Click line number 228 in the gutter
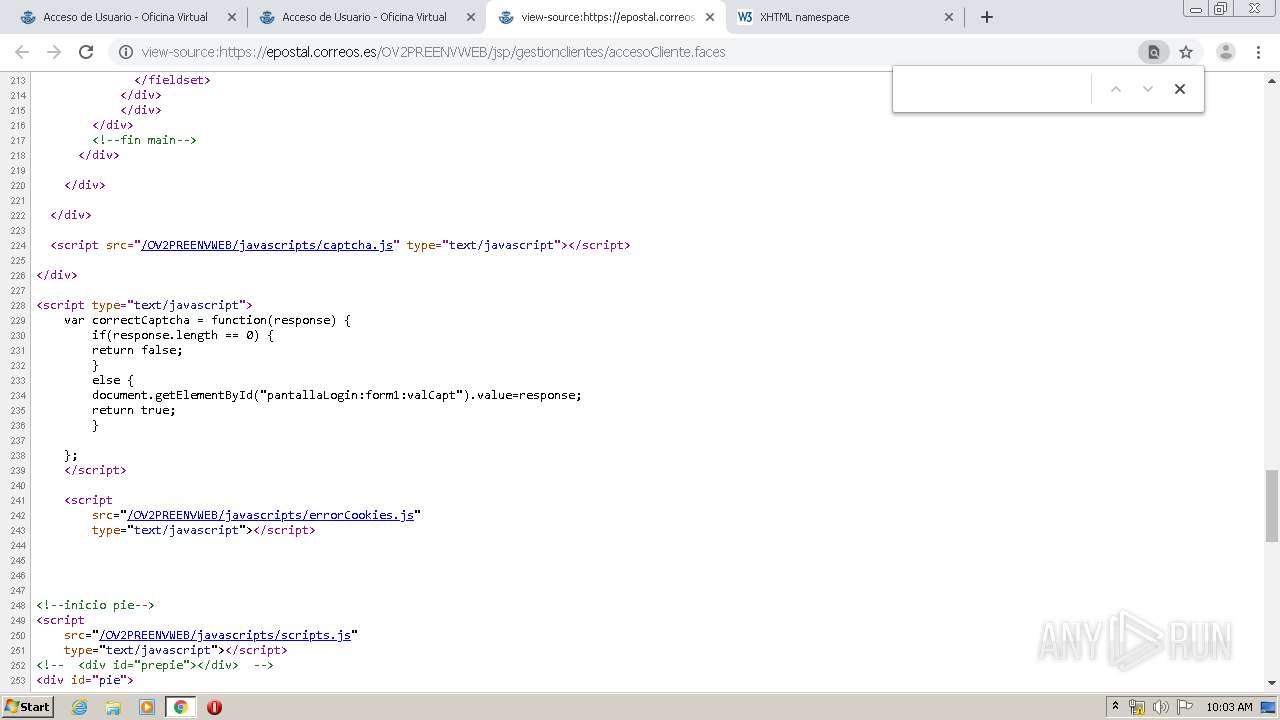 click(x=17, y=305)
